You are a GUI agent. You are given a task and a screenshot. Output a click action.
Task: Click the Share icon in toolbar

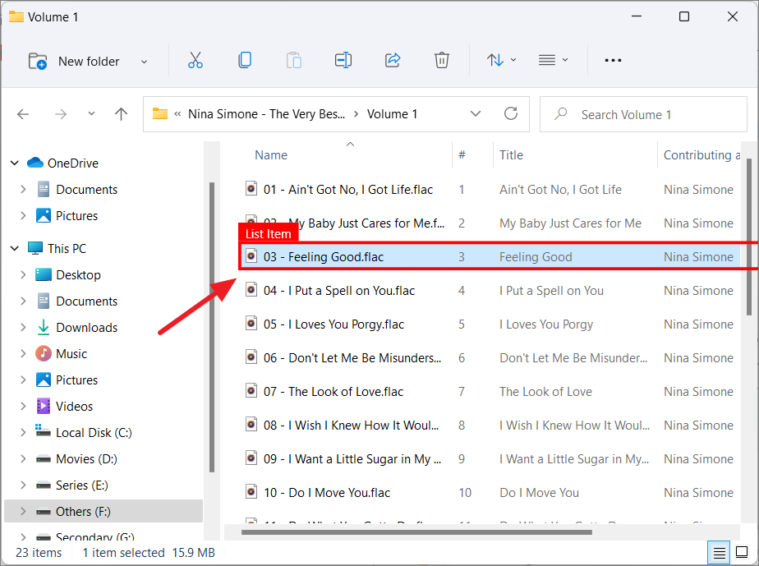[x=393, y=61]
